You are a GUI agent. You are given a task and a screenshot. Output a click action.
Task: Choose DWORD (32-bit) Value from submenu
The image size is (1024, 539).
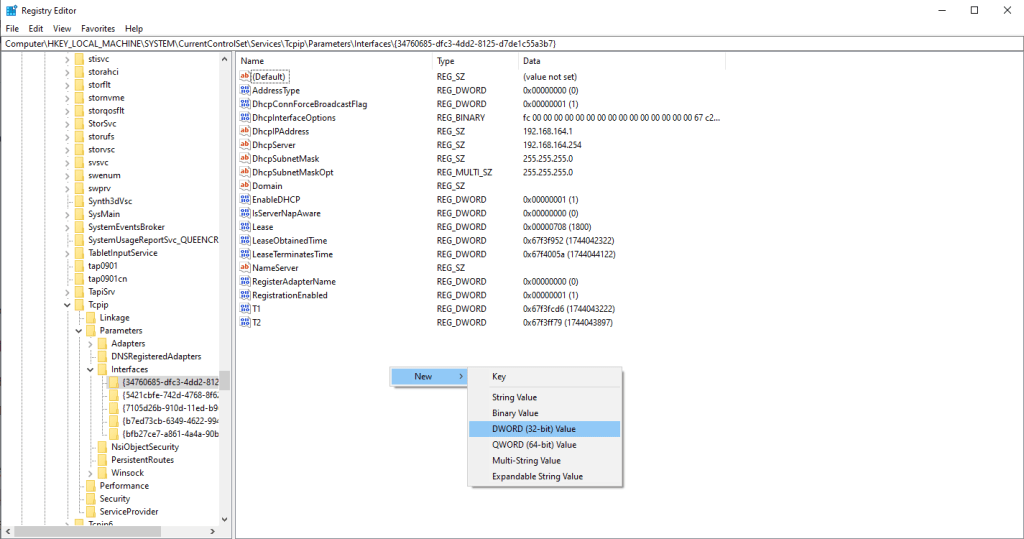(533, 429)
